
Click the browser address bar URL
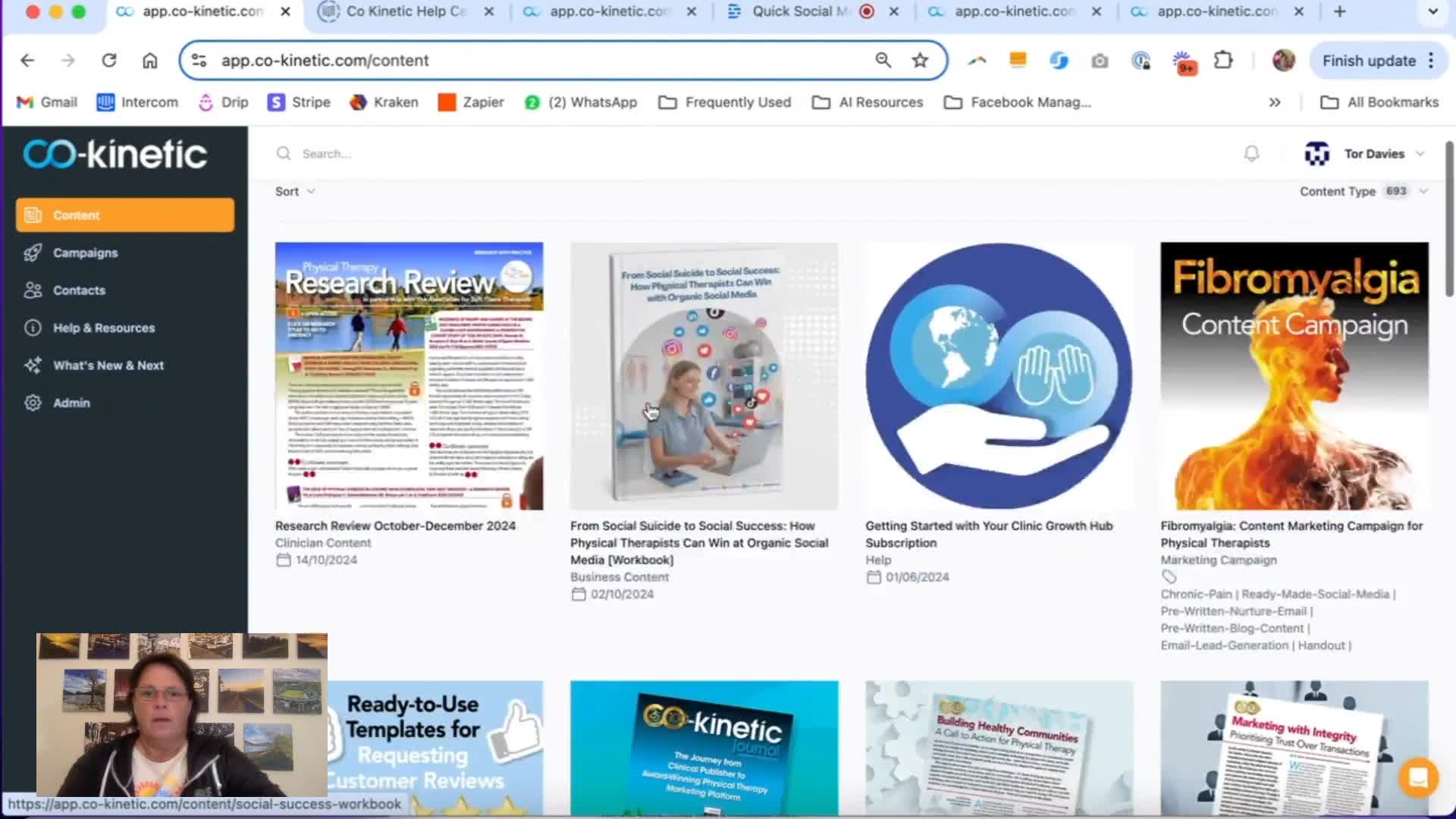325,61
